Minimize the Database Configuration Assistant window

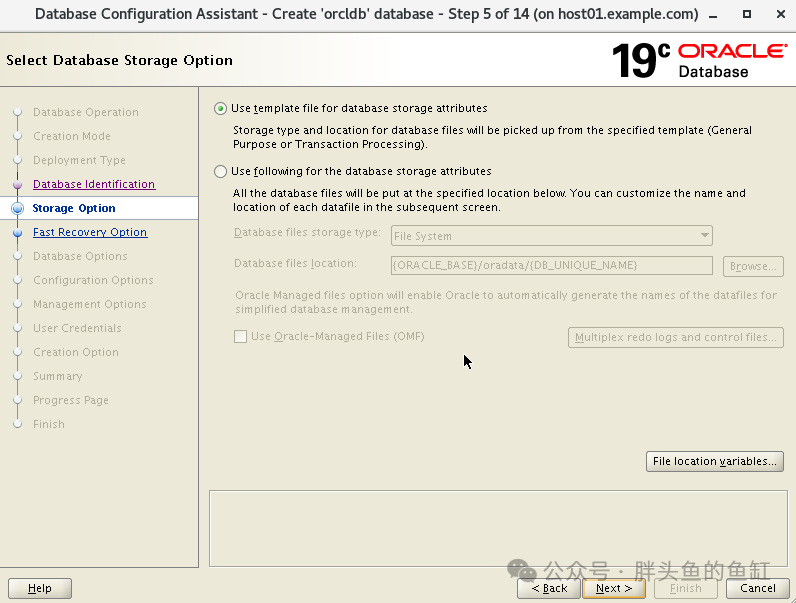point(713,15)
